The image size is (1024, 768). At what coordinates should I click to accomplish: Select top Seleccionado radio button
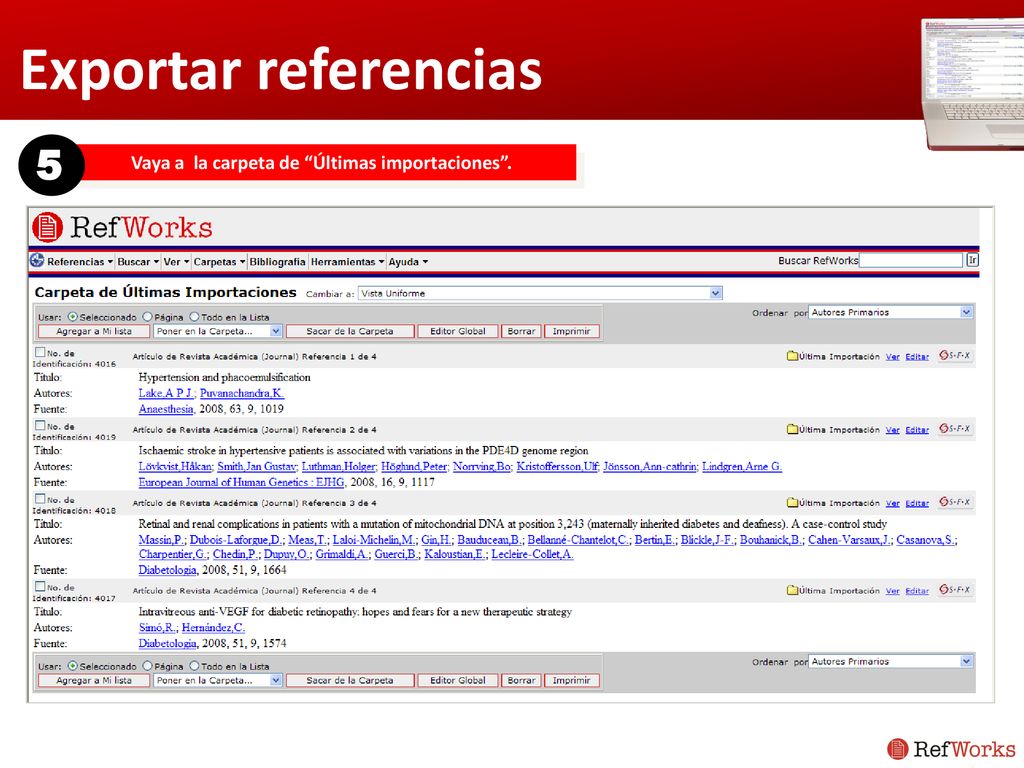click(x=72, y=317)
